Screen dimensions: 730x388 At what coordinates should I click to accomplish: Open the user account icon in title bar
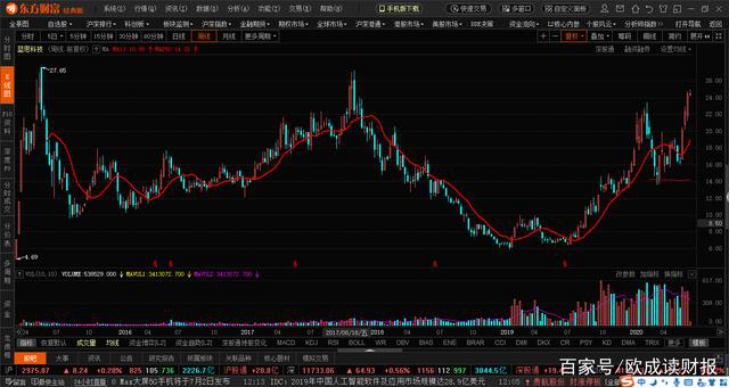(604, 8)
